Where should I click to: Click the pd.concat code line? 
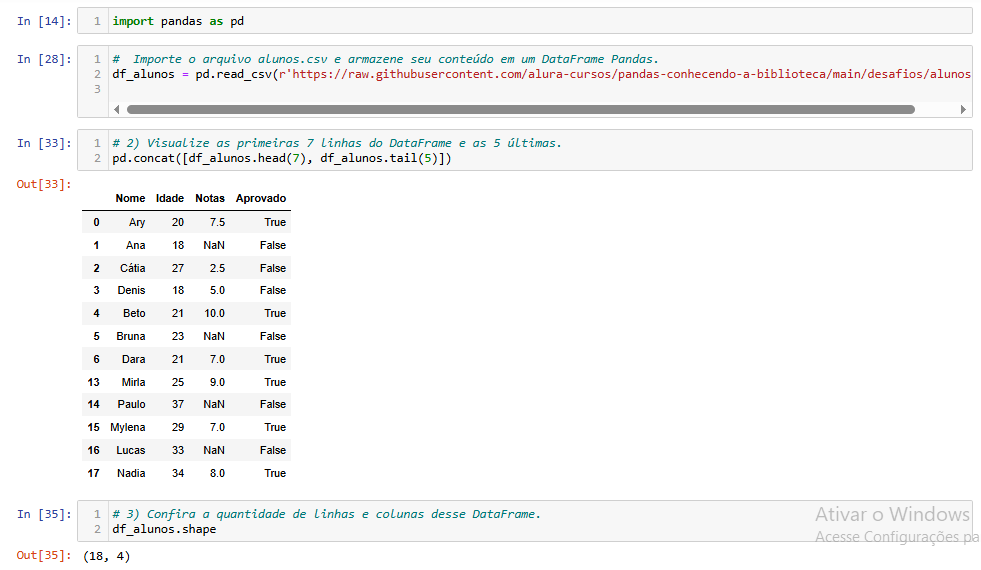click(x=282, y=159)
